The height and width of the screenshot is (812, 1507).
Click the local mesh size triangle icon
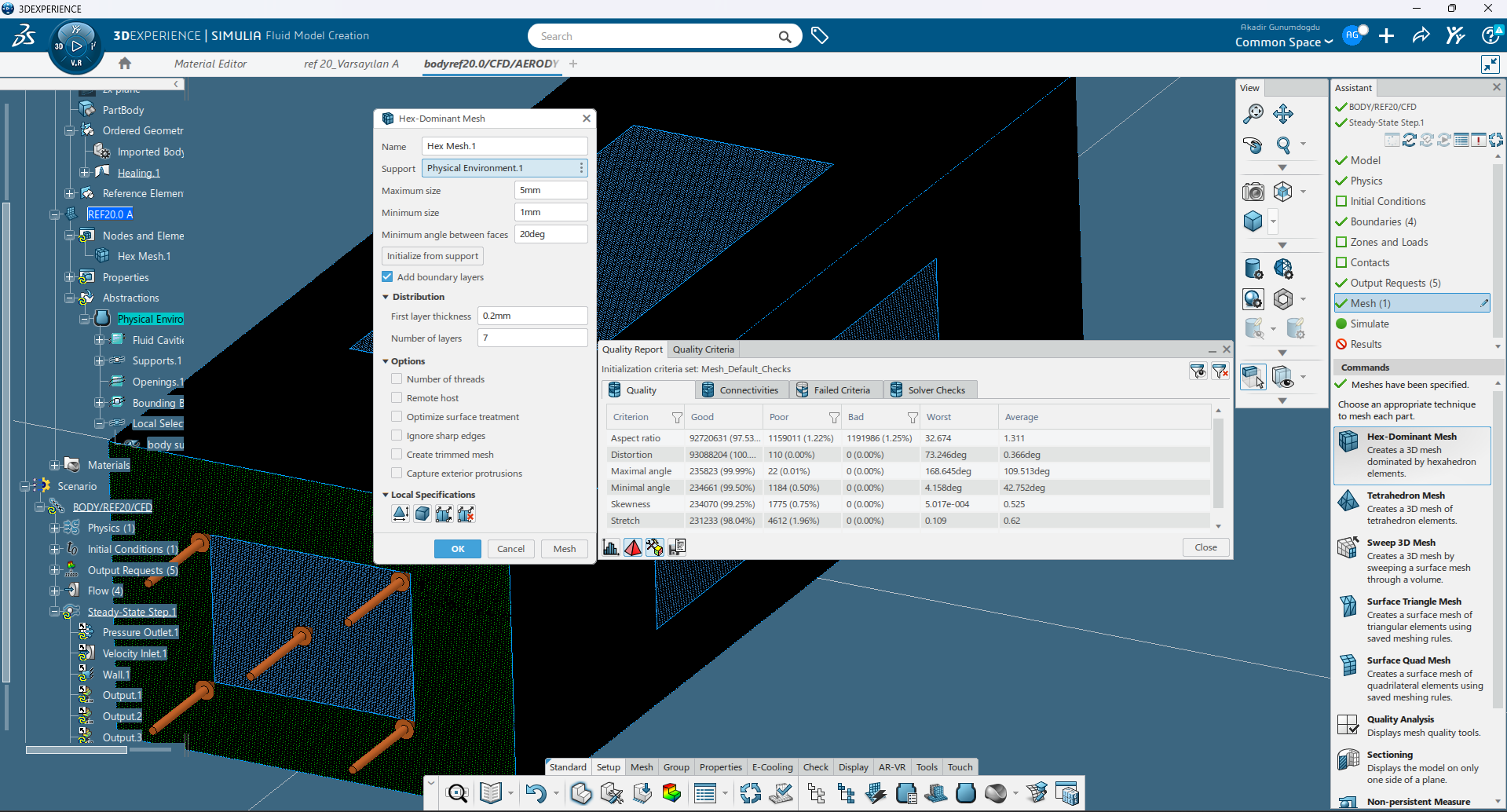tap(401, 514)
